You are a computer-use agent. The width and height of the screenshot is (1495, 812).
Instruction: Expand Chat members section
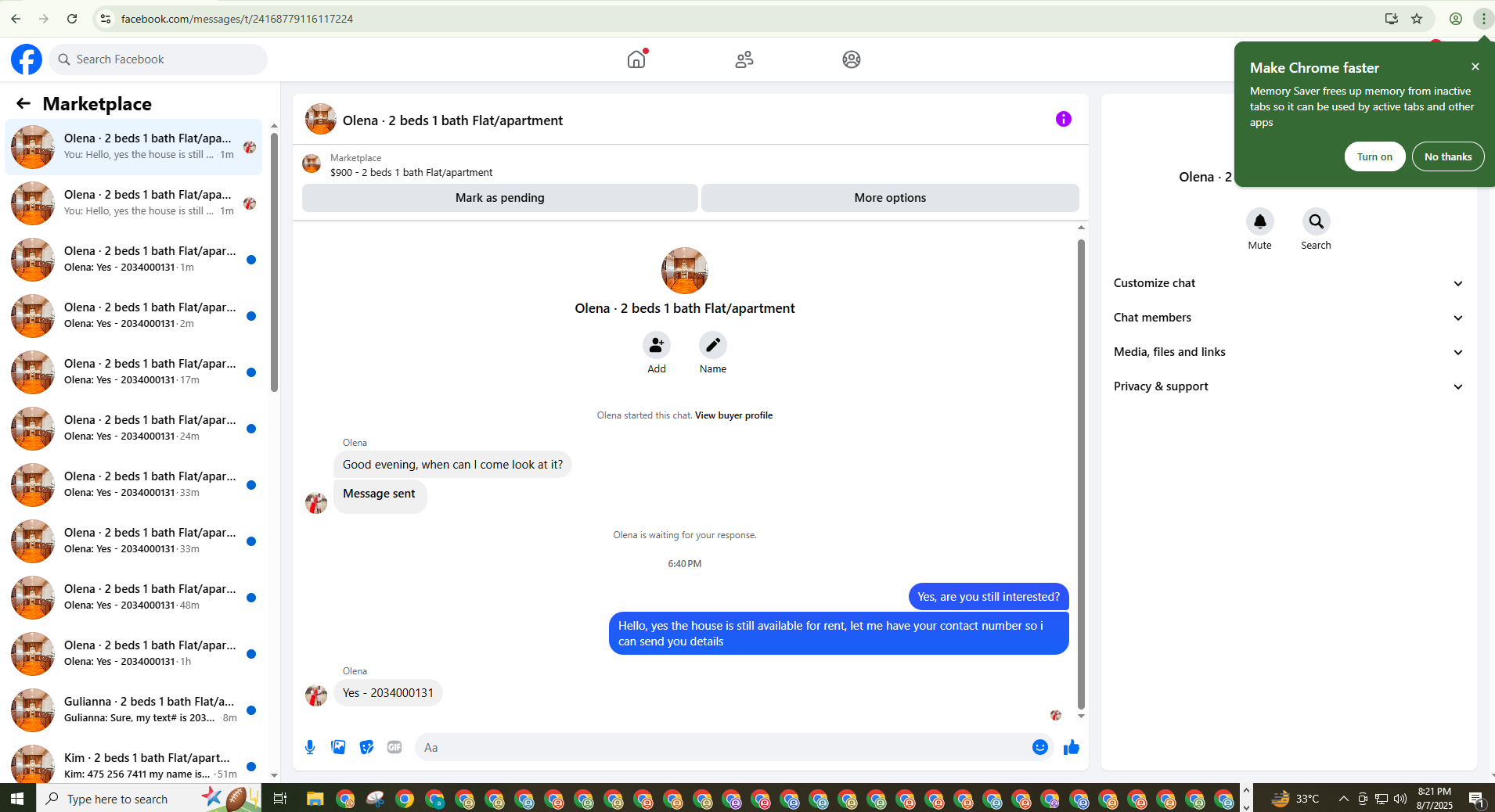1288,318
